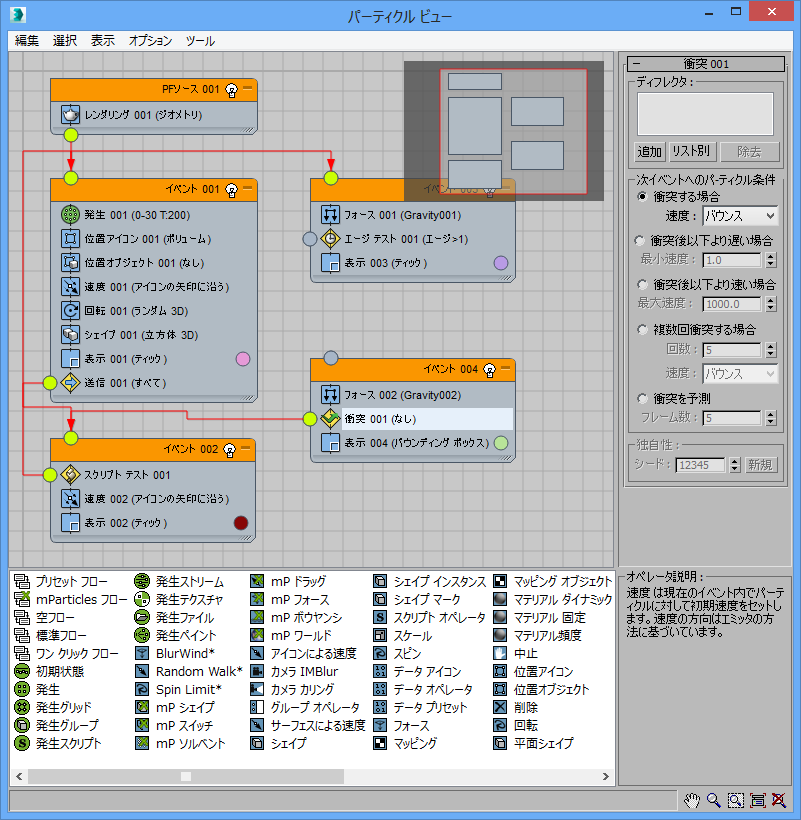Click 表示 004 green color swatch

501,443
